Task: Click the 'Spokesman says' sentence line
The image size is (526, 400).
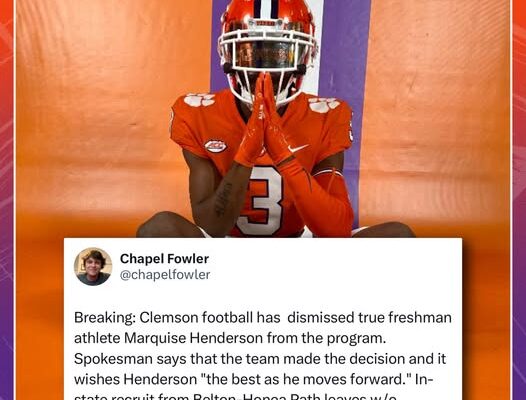Action: coord(260,359)
